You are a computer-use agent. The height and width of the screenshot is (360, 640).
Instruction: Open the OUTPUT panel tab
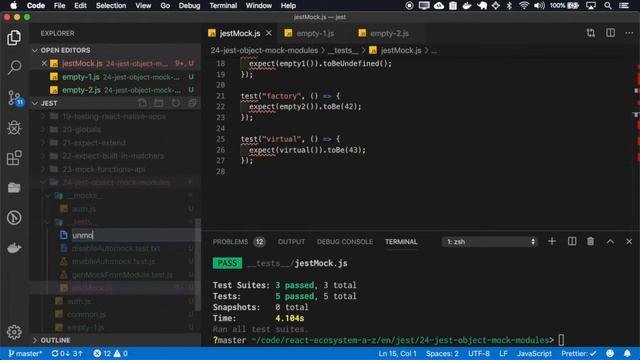291,242
